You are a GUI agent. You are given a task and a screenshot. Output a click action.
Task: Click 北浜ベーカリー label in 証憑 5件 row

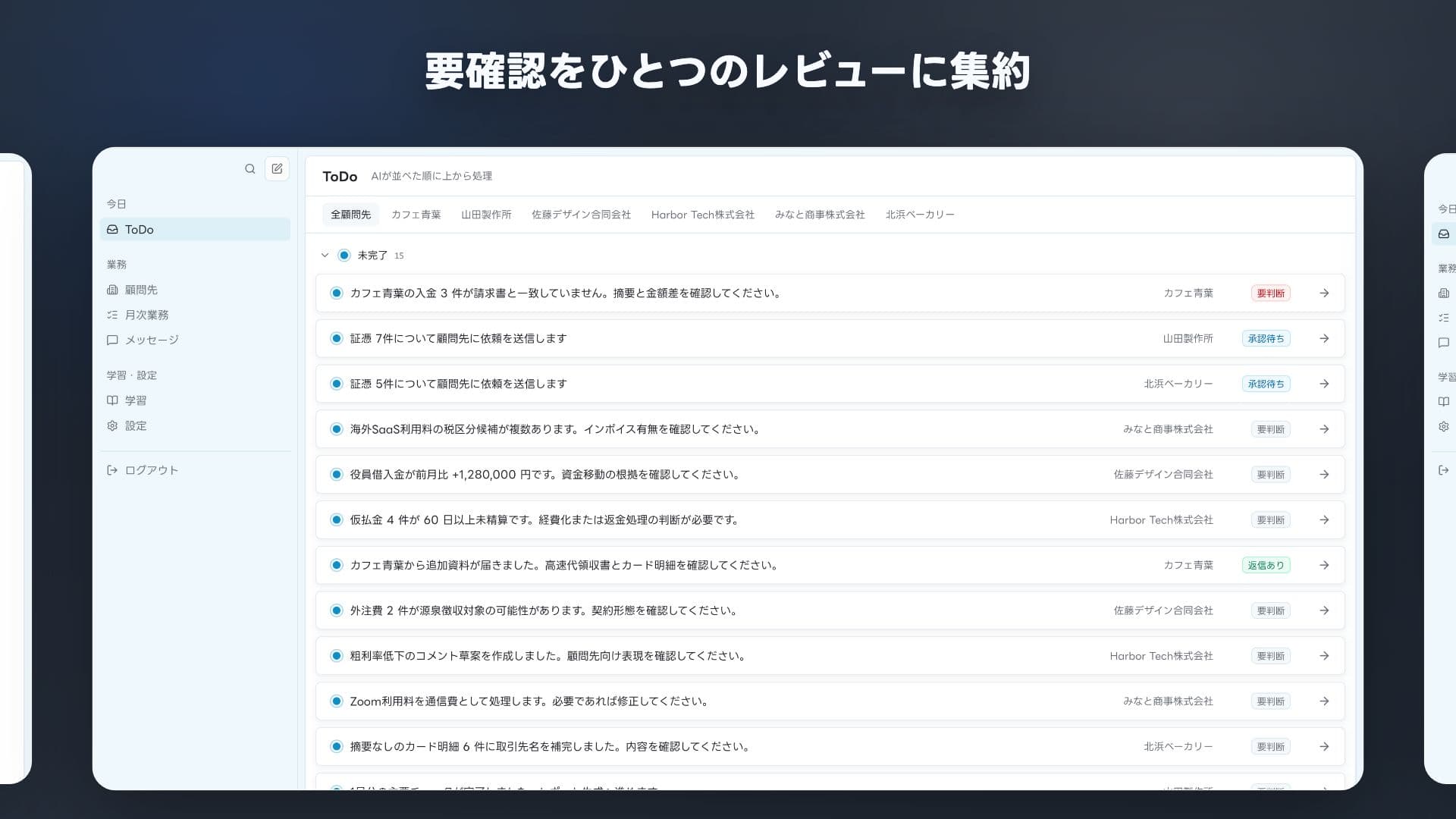click(x=1178, y=384)
